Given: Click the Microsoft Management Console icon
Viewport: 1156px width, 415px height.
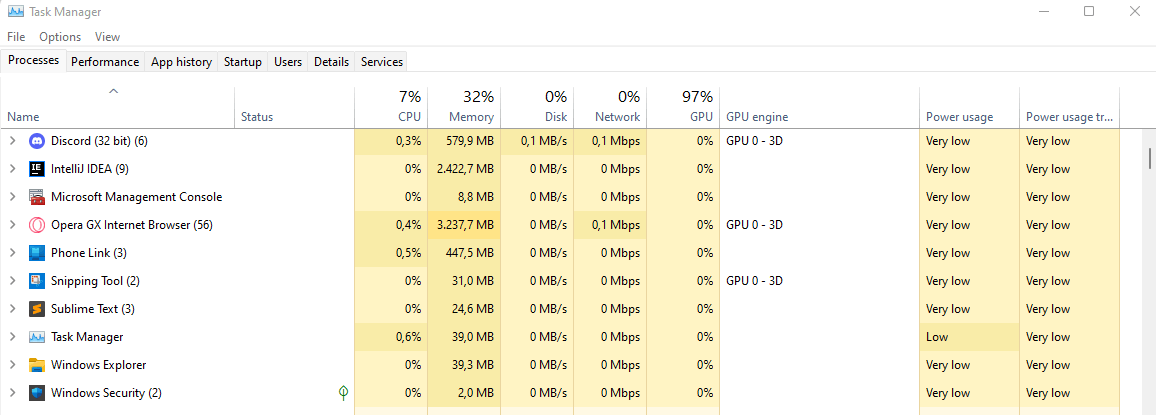Looking at the screenshot, I should pos(37,197).
